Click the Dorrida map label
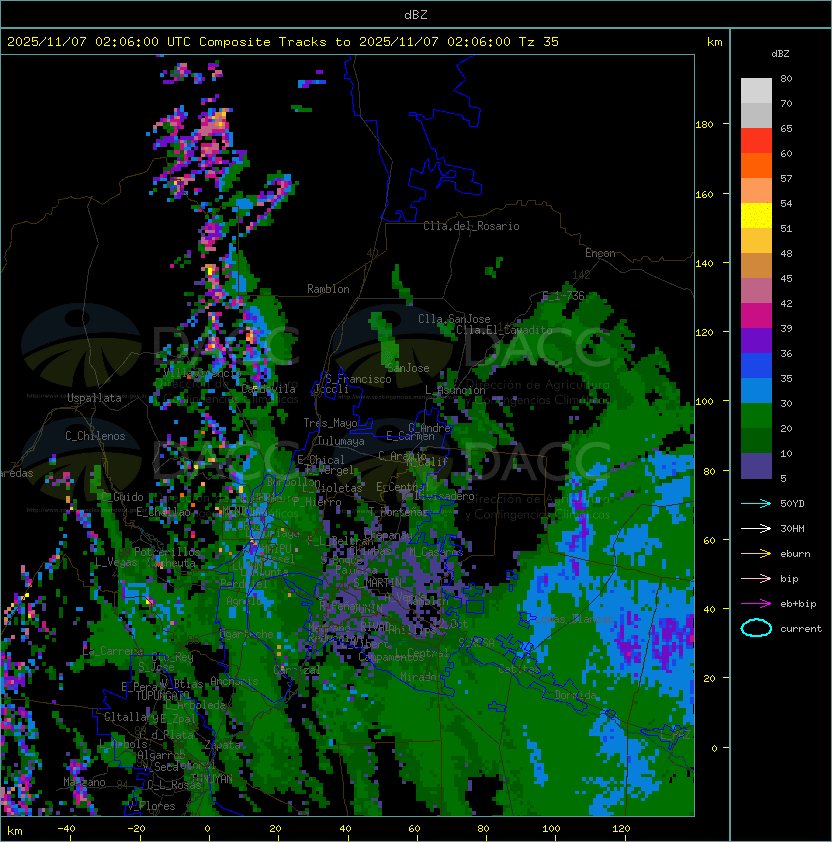 pyautogui.click(x=575, y=695)
